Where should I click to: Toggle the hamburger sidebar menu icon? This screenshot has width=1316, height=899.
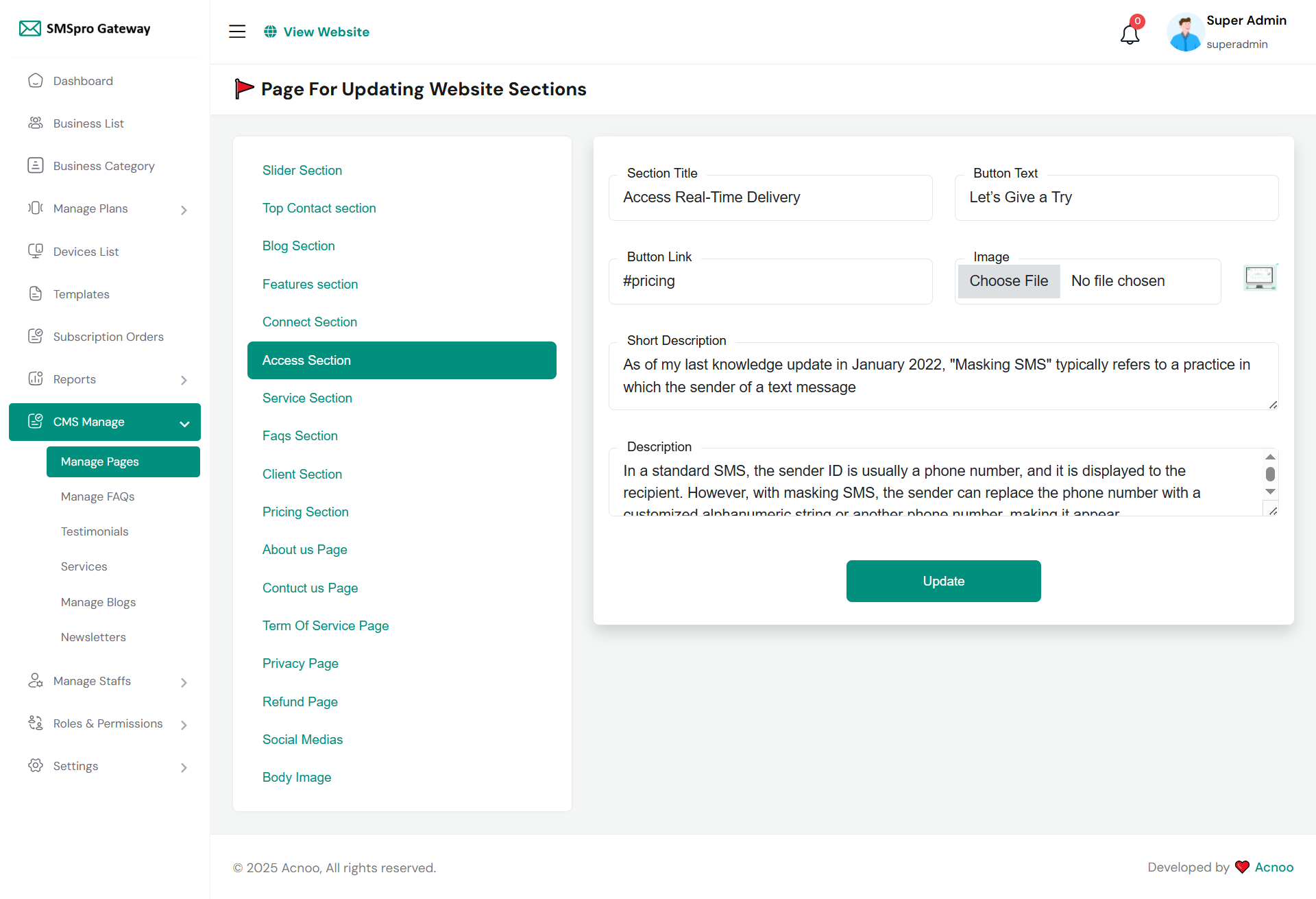(x=237, y=32)
